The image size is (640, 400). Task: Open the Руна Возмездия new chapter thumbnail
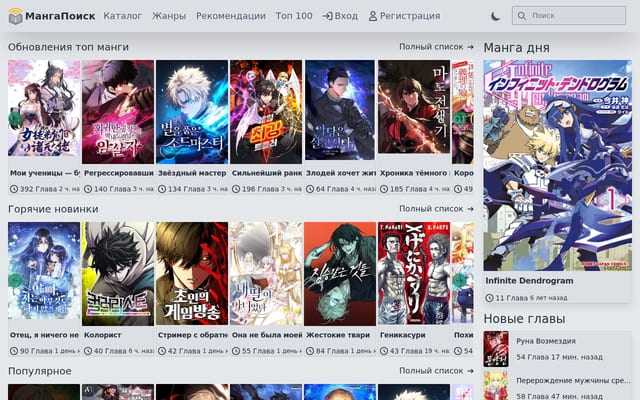coord(496,349)
